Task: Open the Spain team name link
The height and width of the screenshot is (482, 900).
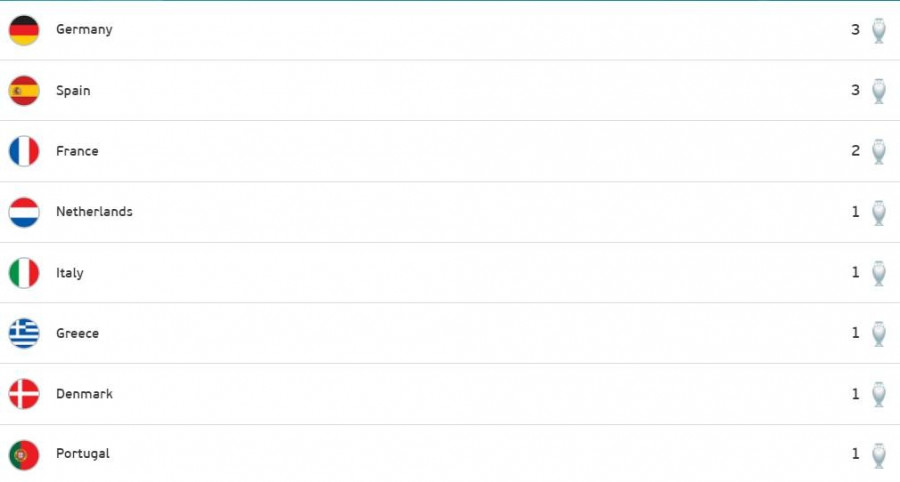Action: tap(73, 91)
